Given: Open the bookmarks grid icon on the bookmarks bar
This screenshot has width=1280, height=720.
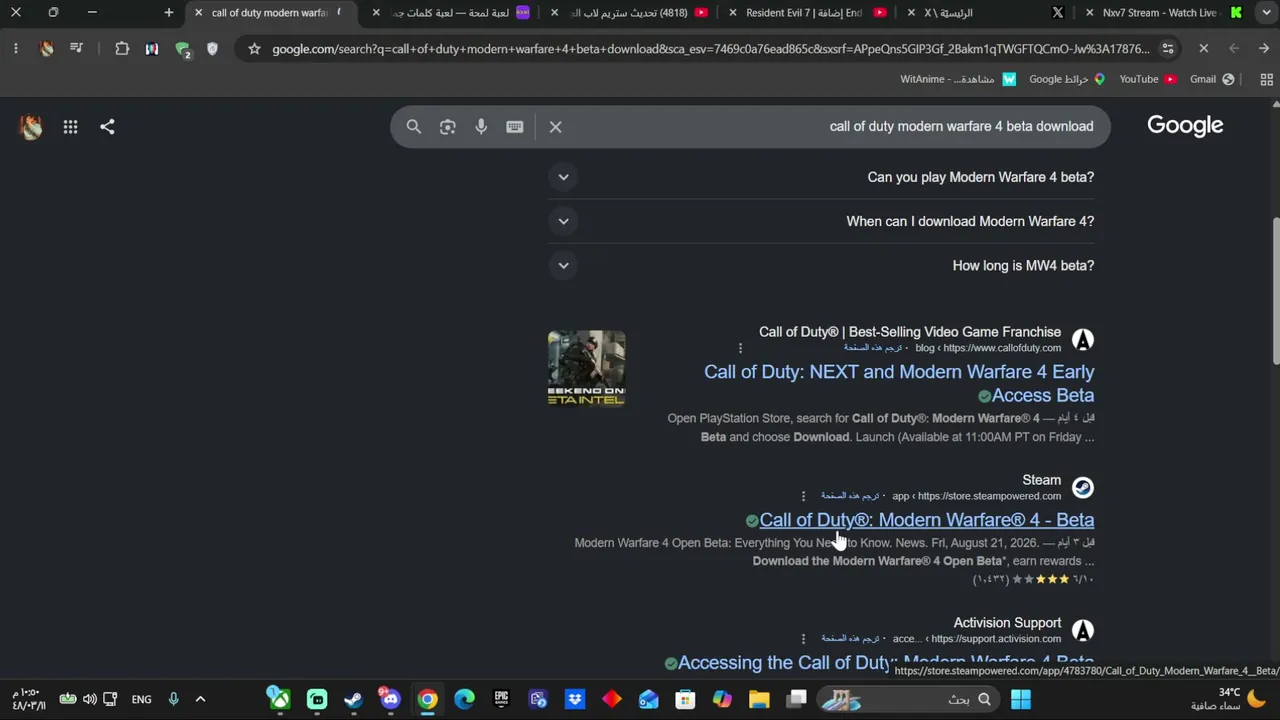Looking at the screenshot, I should click(x=1266, y=80).
